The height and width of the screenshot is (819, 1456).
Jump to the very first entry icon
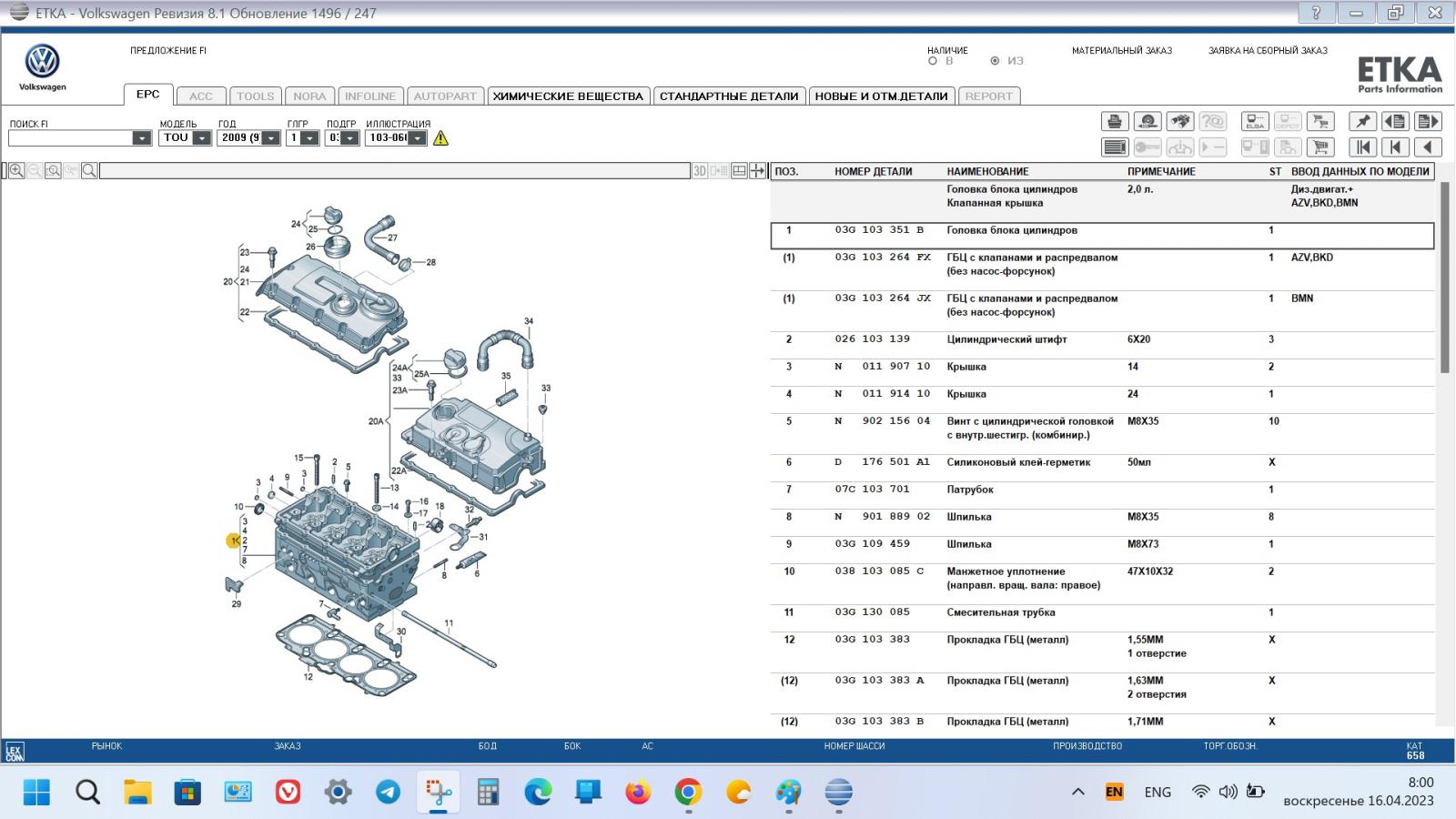tap(1362, 147)
